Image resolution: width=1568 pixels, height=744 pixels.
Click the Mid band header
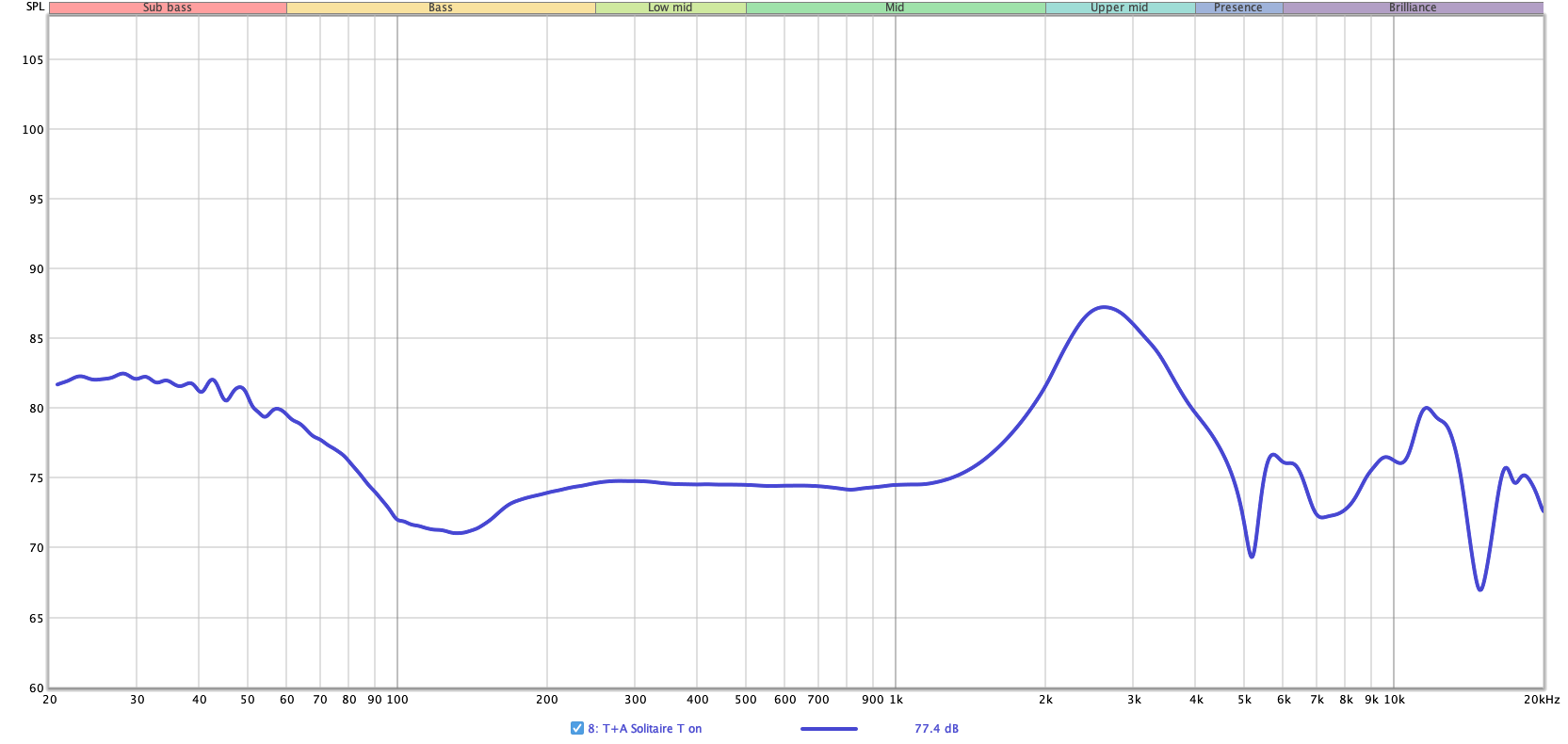[895, 8]
